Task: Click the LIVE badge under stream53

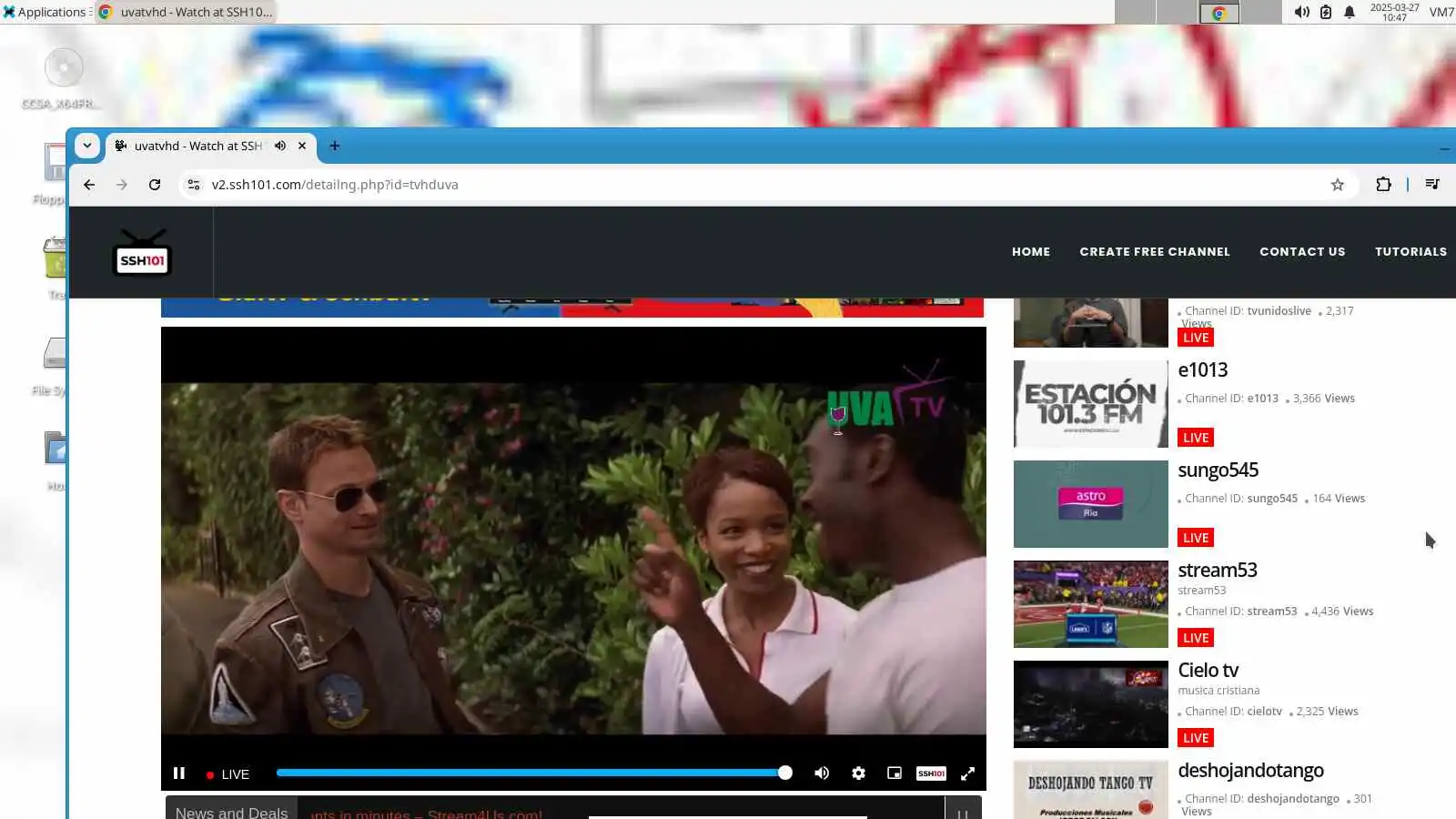Action: click(1196, 638)
